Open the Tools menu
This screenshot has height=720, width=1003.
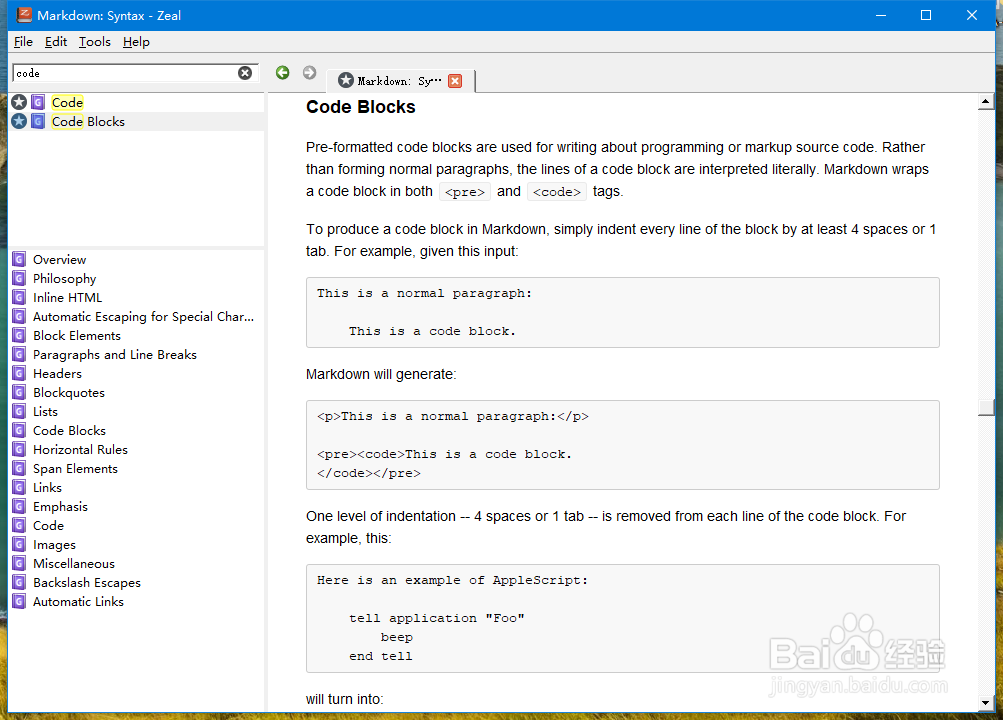tap(95, 42)
